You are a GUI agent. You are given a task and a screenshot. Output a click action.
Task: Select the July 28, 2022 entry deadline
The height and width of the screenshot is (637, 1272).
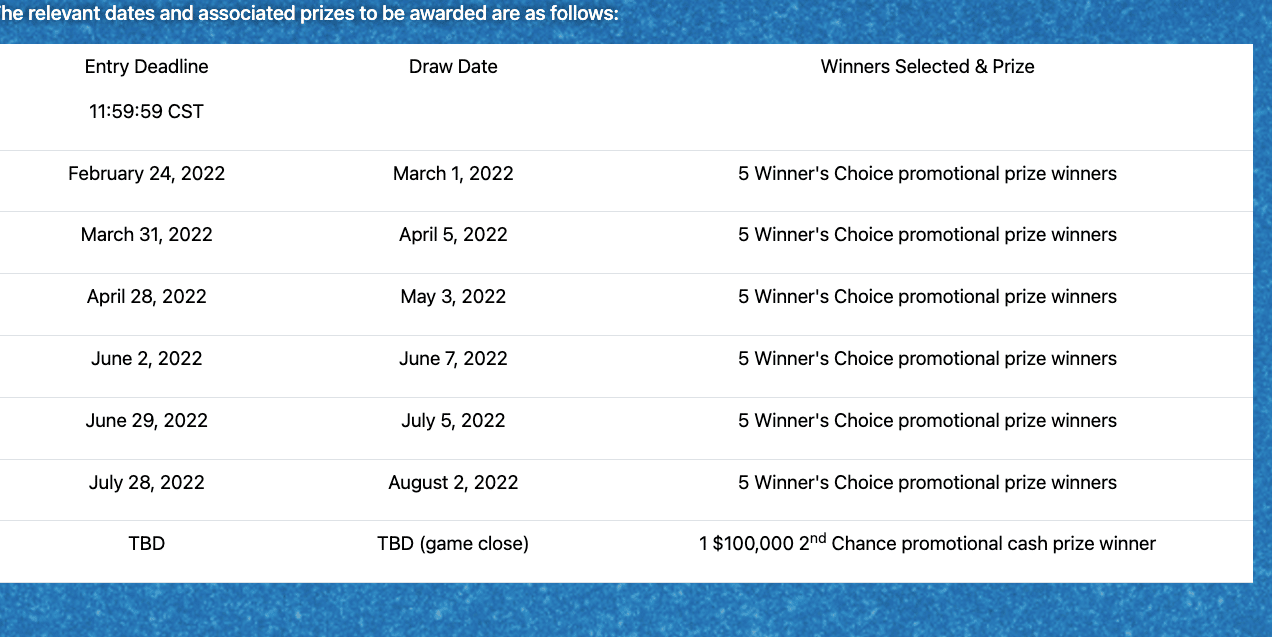click(x=146, y=483)
